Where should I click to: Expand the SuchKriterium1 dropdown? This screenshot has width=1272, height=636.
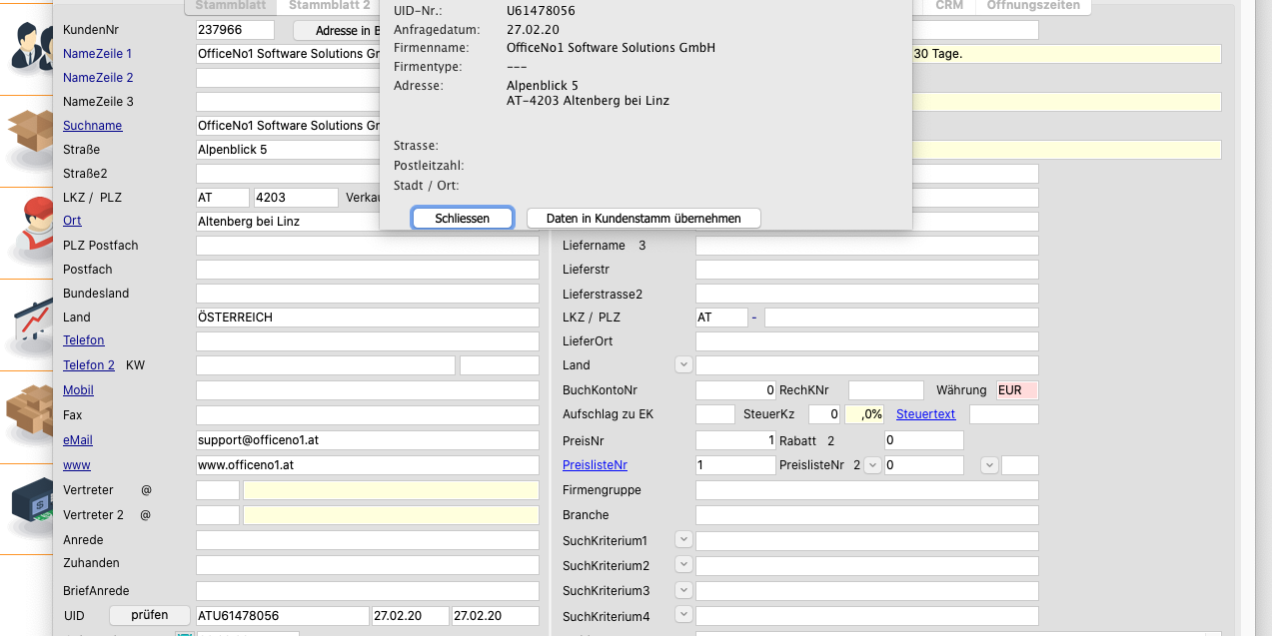684,540
